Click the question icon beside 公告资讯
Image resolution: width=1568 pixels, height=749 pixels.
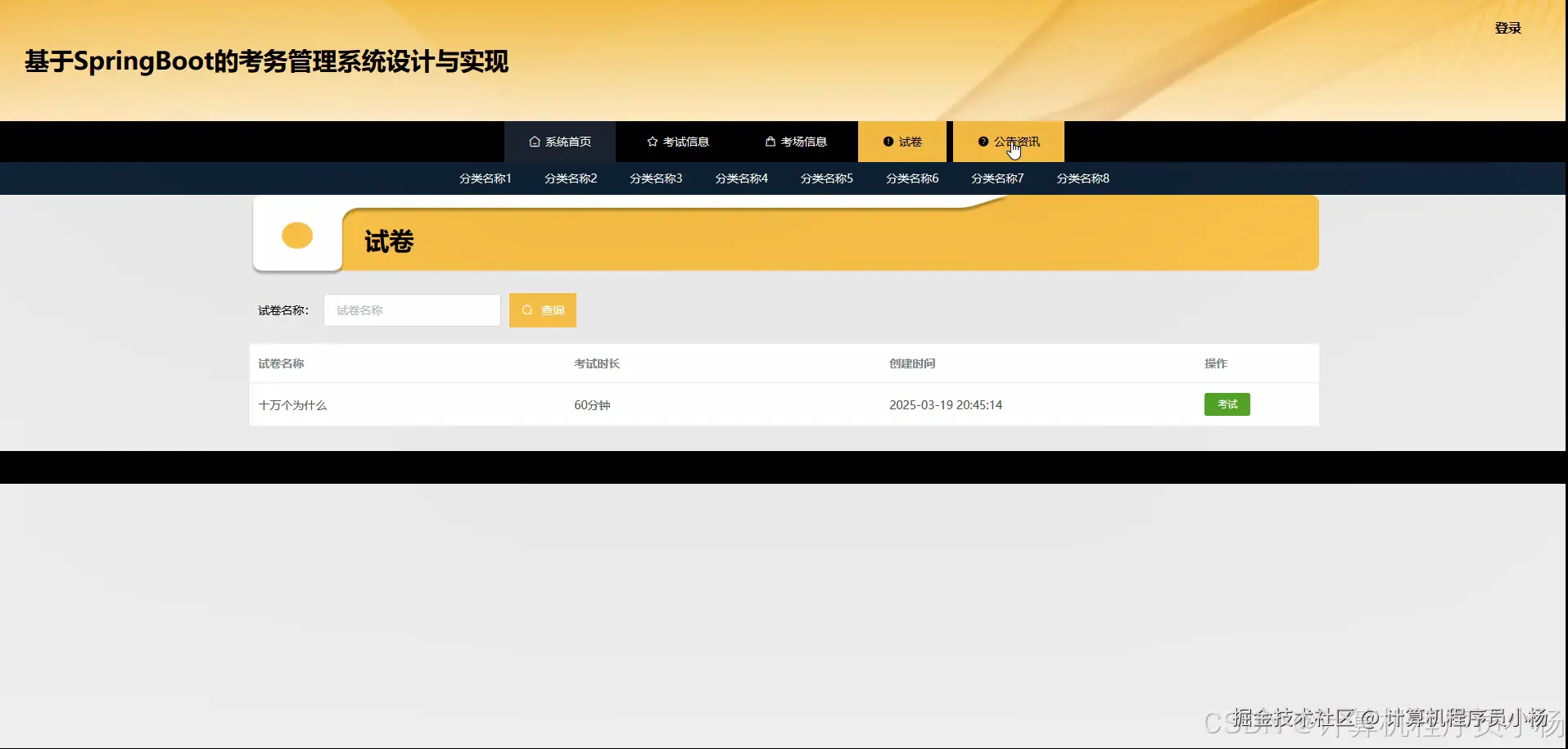[983, 142]
